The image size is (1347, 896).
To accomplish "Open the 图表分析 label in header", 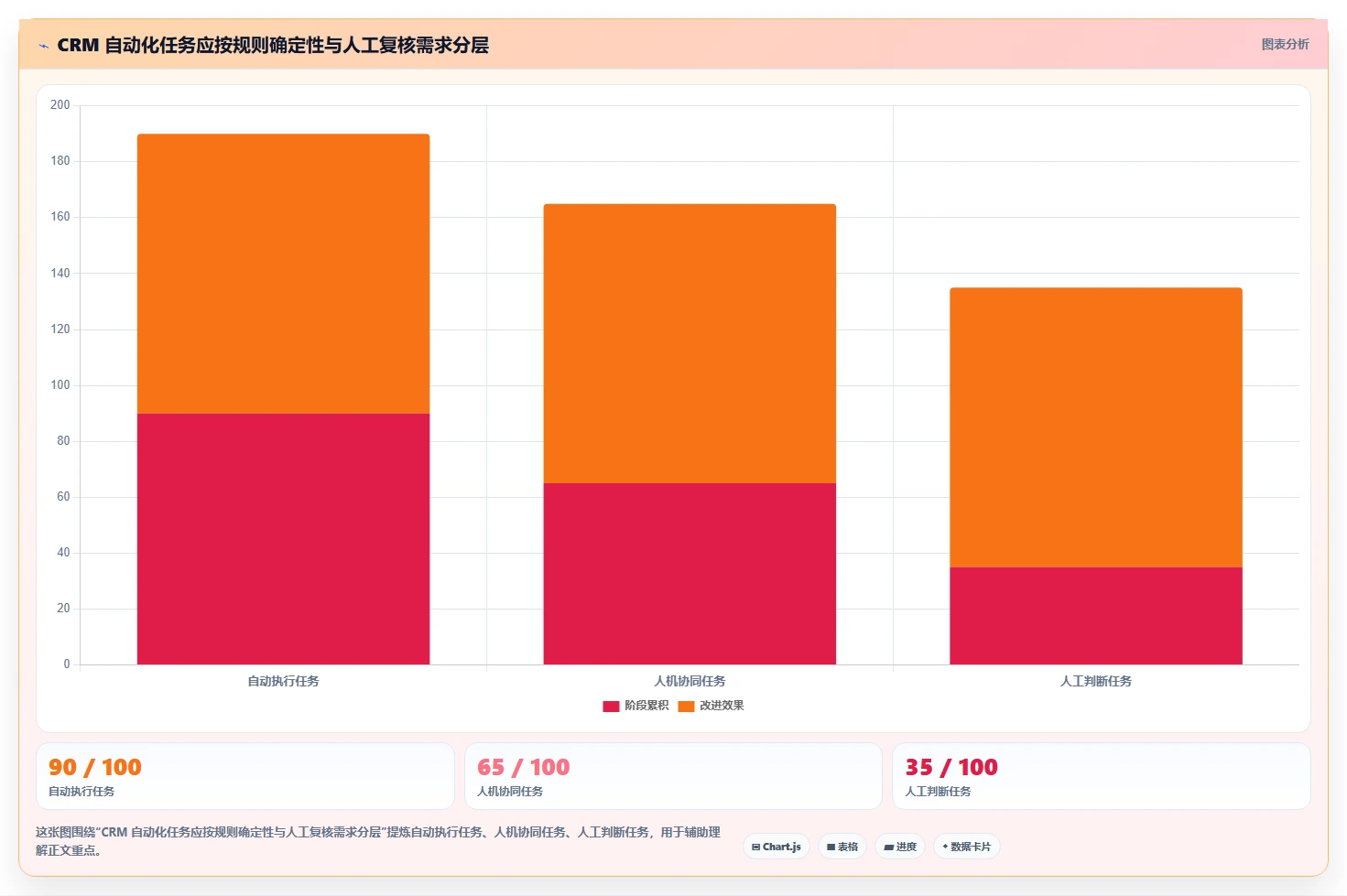I will point(1285,44).
